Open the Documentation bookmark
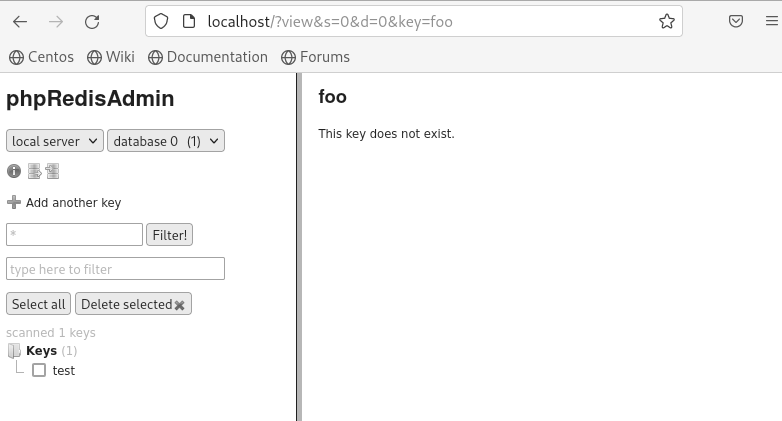 click(x=207, y=57)
